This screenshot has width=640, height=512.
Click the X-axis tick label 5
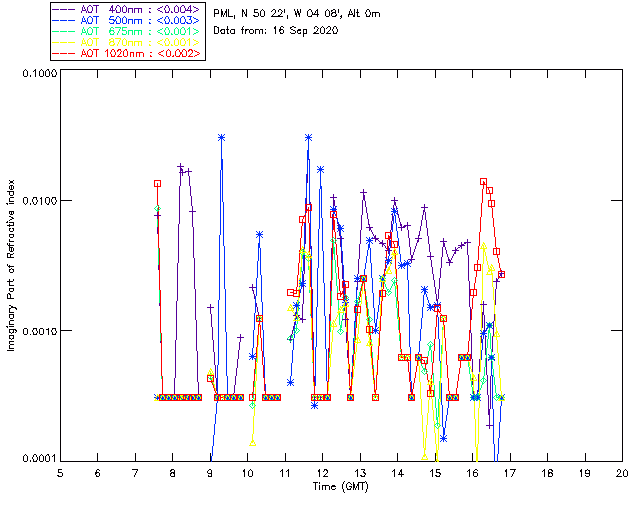[60, 473]
